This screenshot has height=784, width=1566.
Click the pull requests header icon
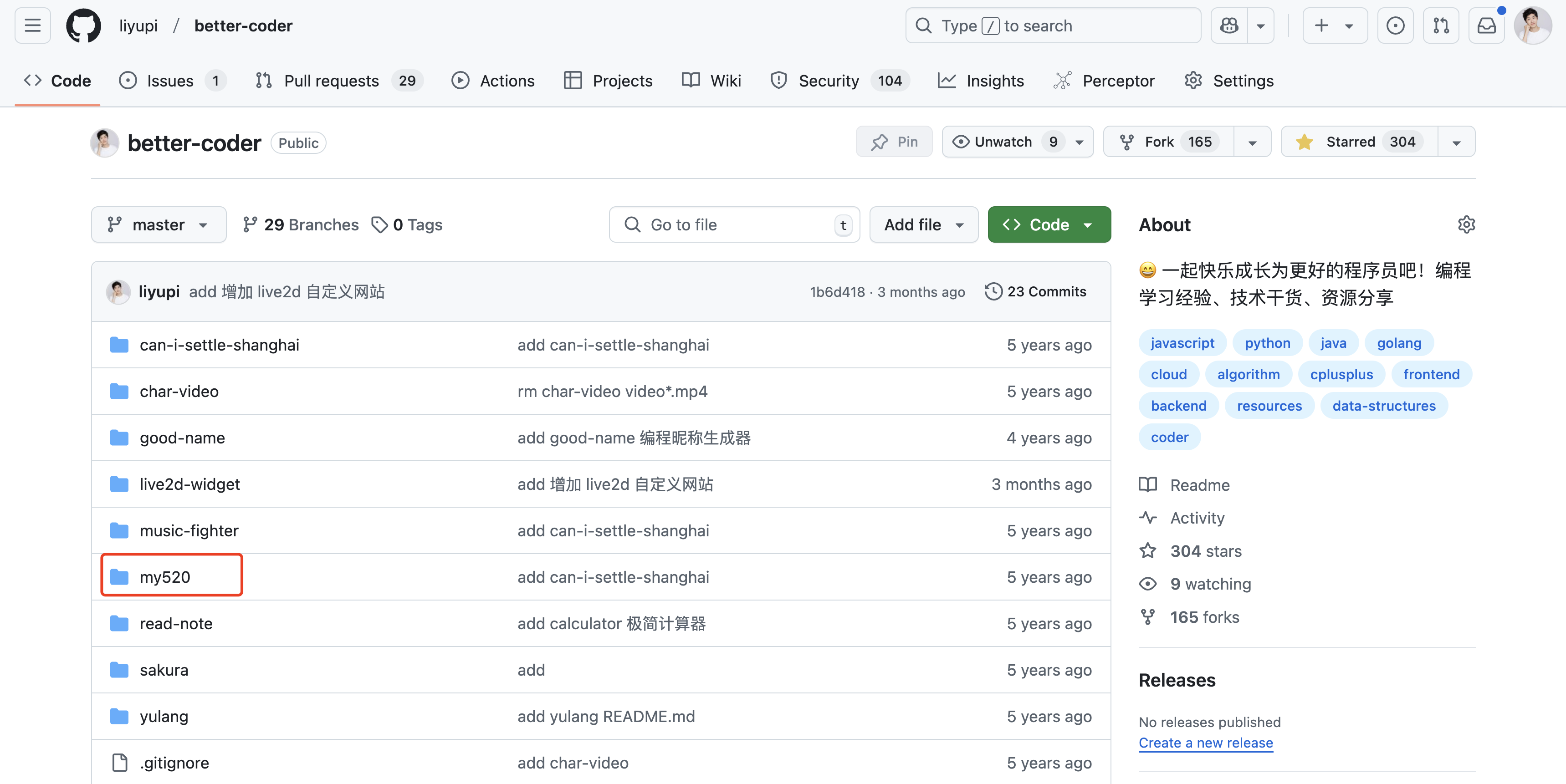click(x=1441, y=25)
